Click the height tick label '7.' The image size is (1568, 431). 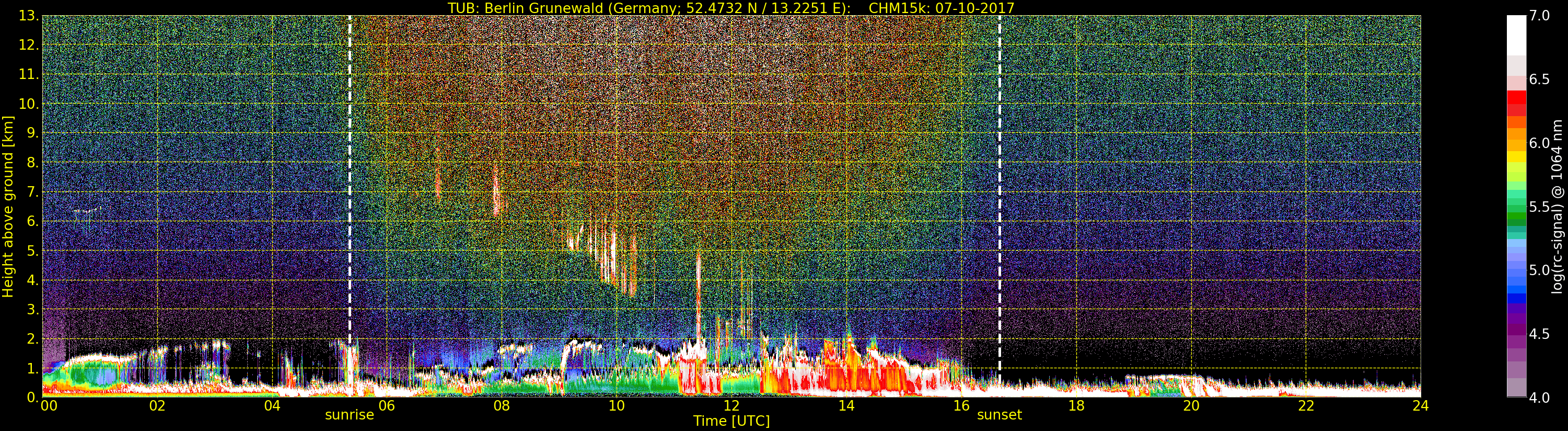[32, 192]
